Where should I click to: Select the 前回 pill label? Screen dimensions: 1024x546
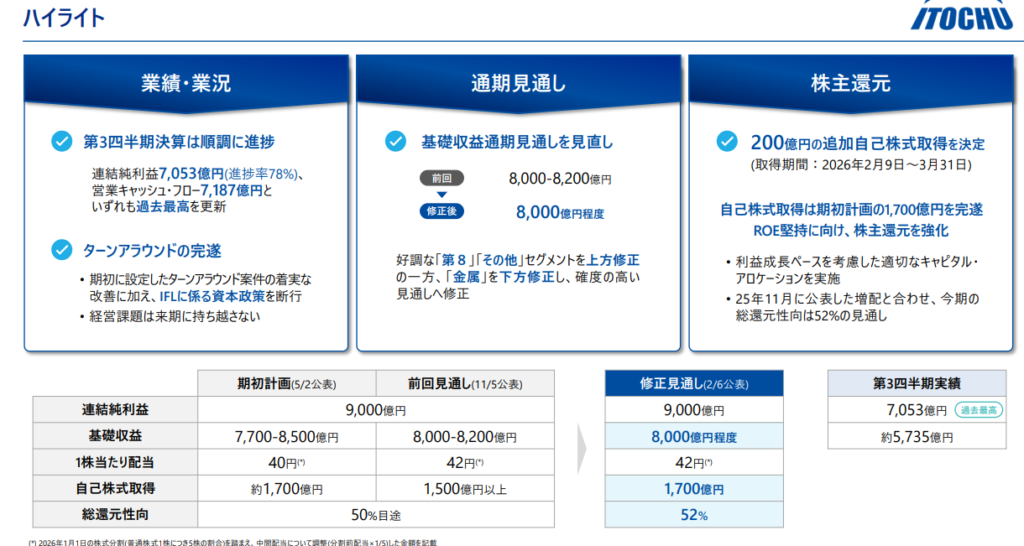441,179
